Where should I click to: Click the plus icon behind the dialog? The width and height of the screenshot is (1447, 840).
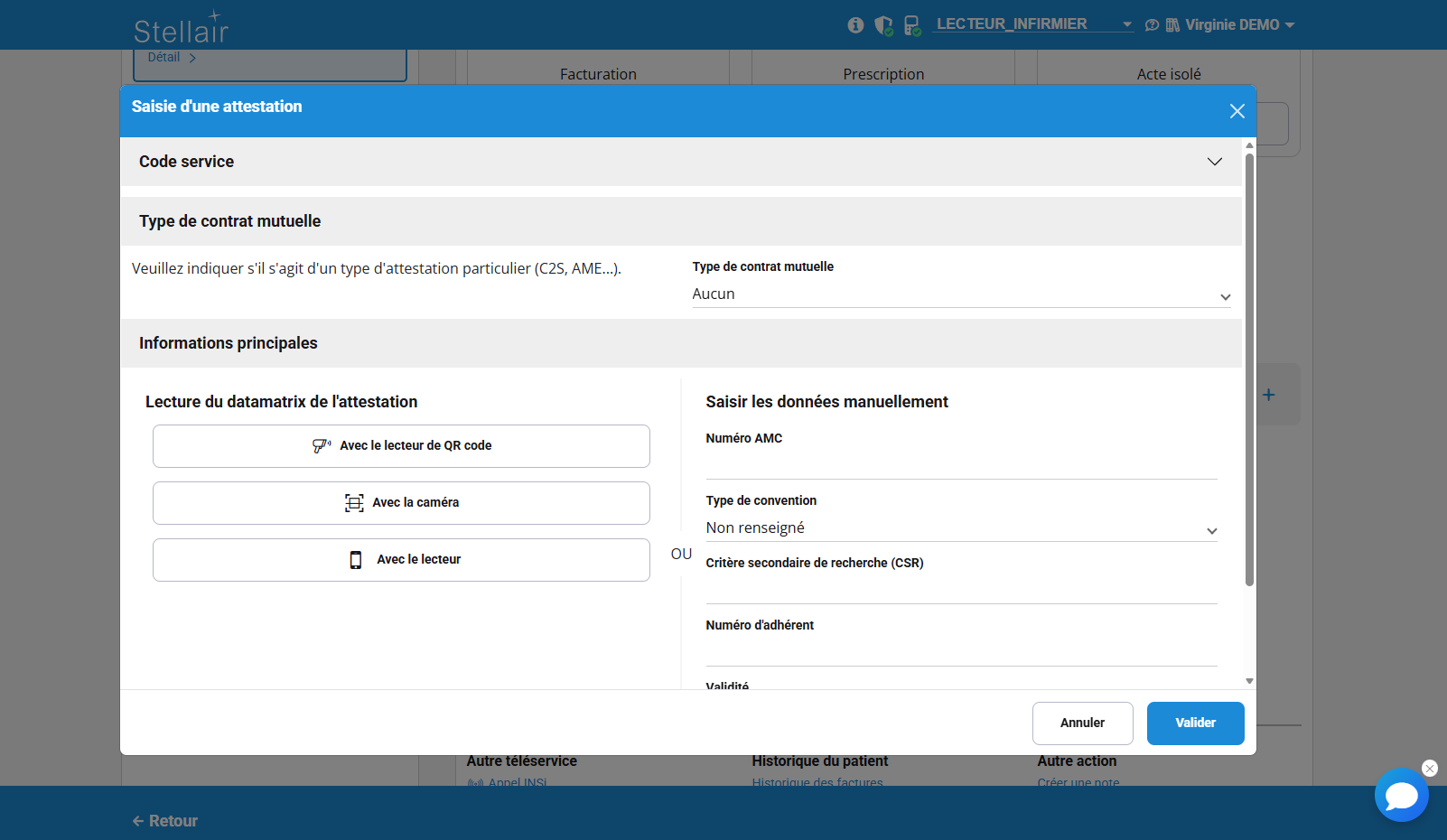pos(1269,395)
